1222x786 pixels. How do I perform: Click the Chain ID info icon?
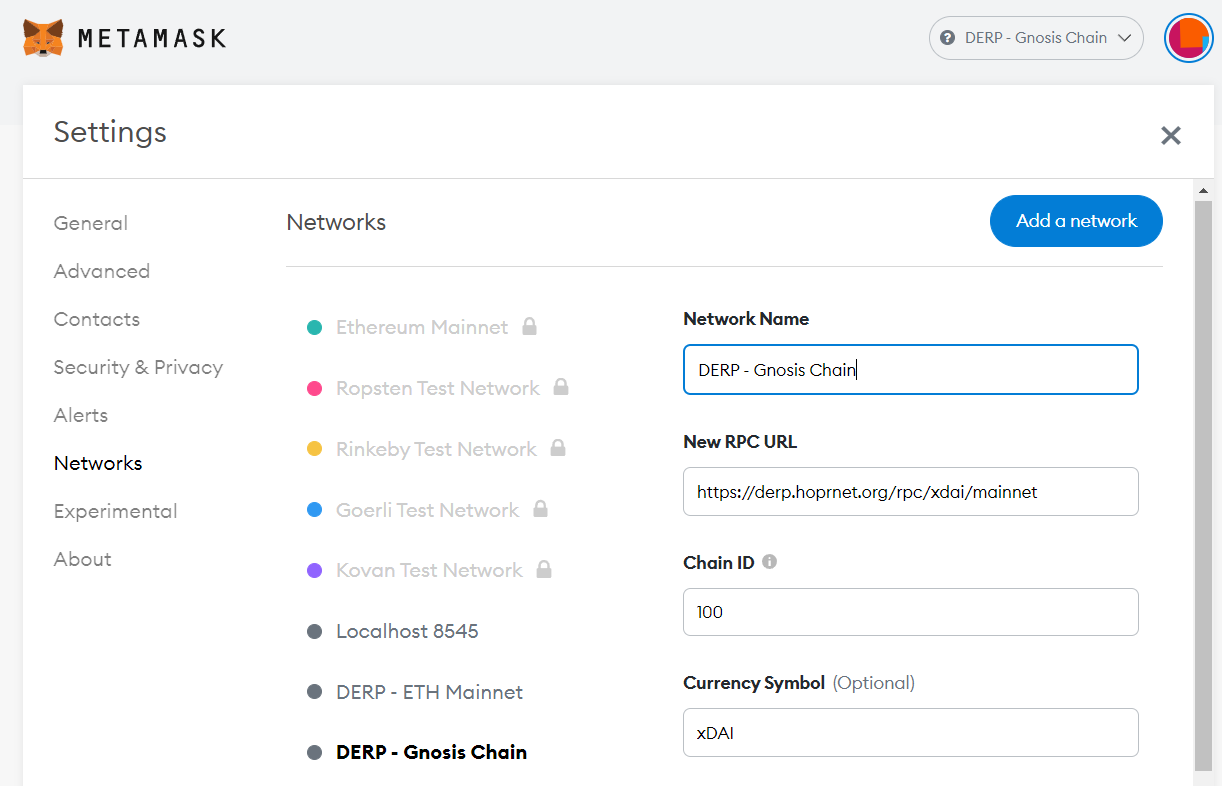(769, 562)
